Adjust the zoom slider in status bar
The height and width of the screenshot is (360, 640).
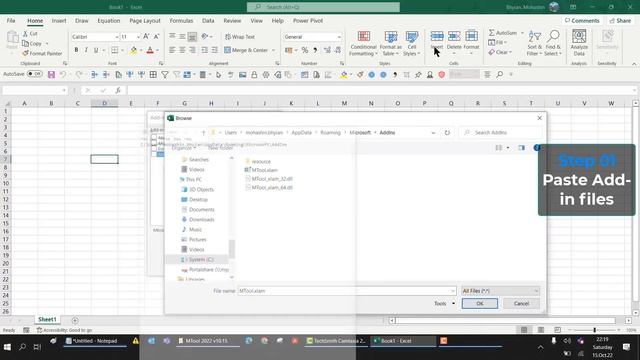coord(594,329)
